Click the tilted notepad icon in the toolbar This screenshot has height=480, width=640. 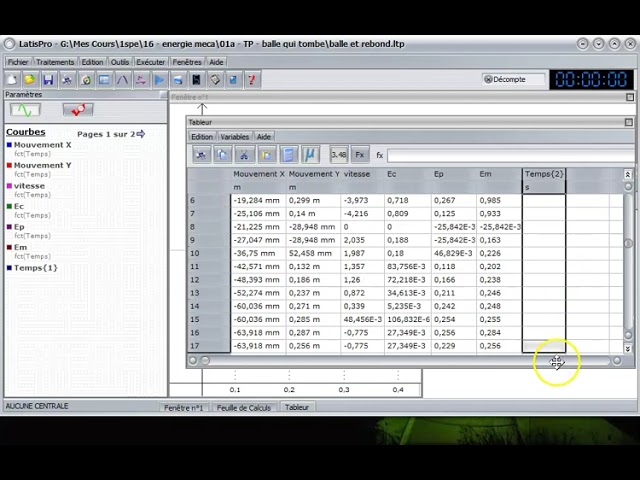coord(215,80)
